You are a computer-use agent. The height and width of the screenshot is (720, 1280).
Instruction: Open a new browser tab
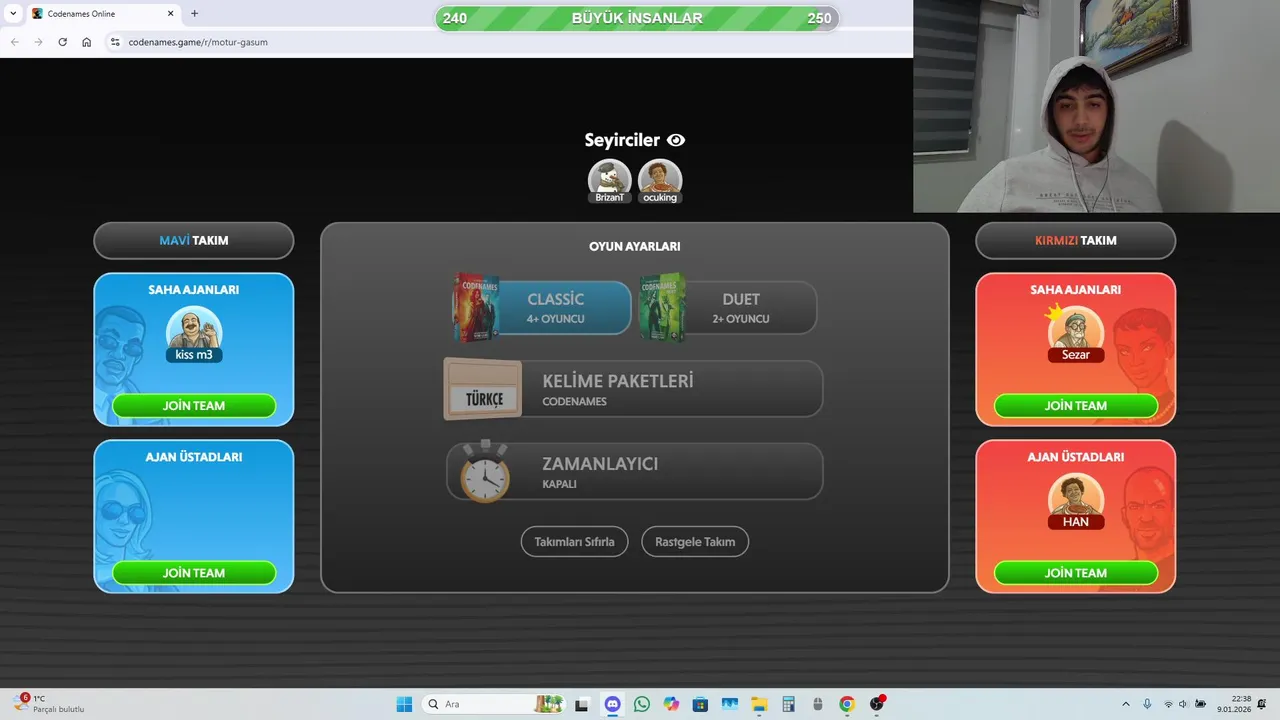pos(194,14)
